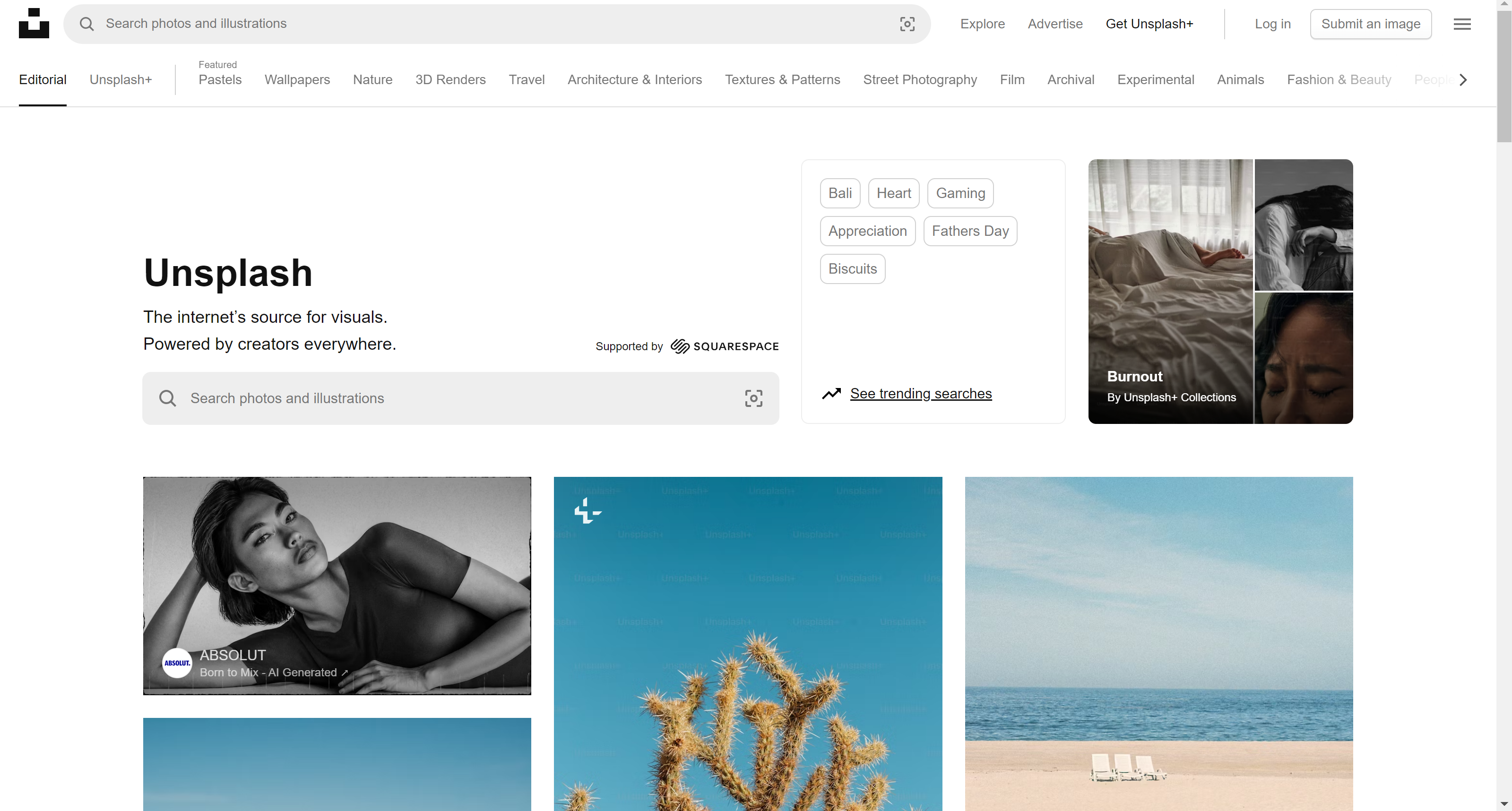Expand more categories with the right chevron
The height and width of the screenshot is (811, 1512).
tap(1463, 80)
